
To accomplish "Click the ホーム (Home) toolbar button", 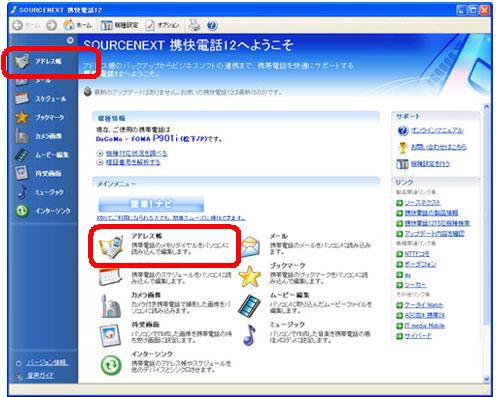I will point(77,25).
